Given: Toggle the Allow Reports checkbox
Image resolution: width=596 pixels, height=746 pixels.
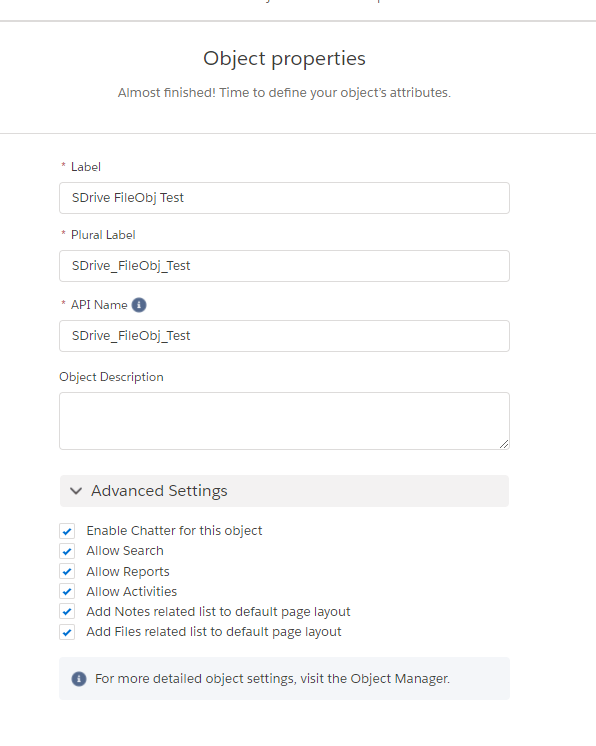Looking at the screenshot, I should (x=67, y=571).
